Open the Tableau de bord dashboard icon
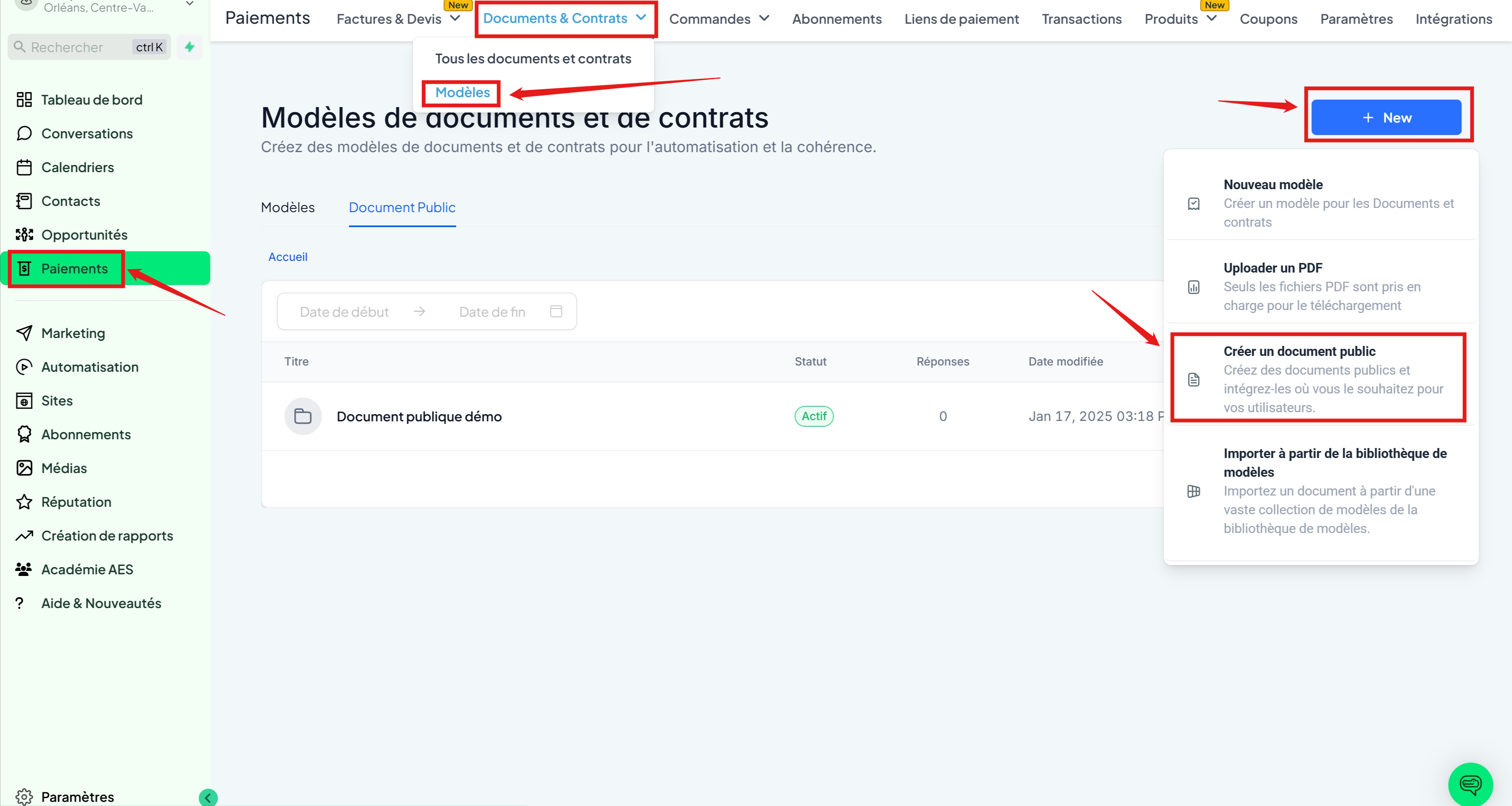Screen dimensions: 1512x806 (24, 100)
